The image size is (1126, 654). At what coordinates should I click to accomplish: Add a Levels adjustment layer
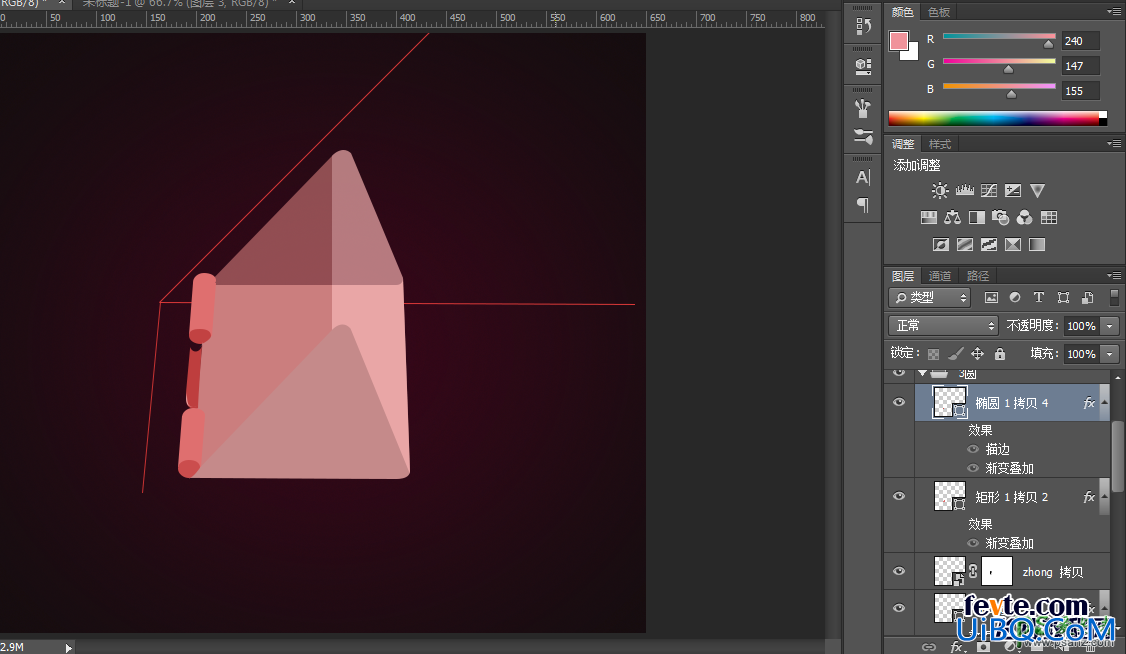[964, 190]
